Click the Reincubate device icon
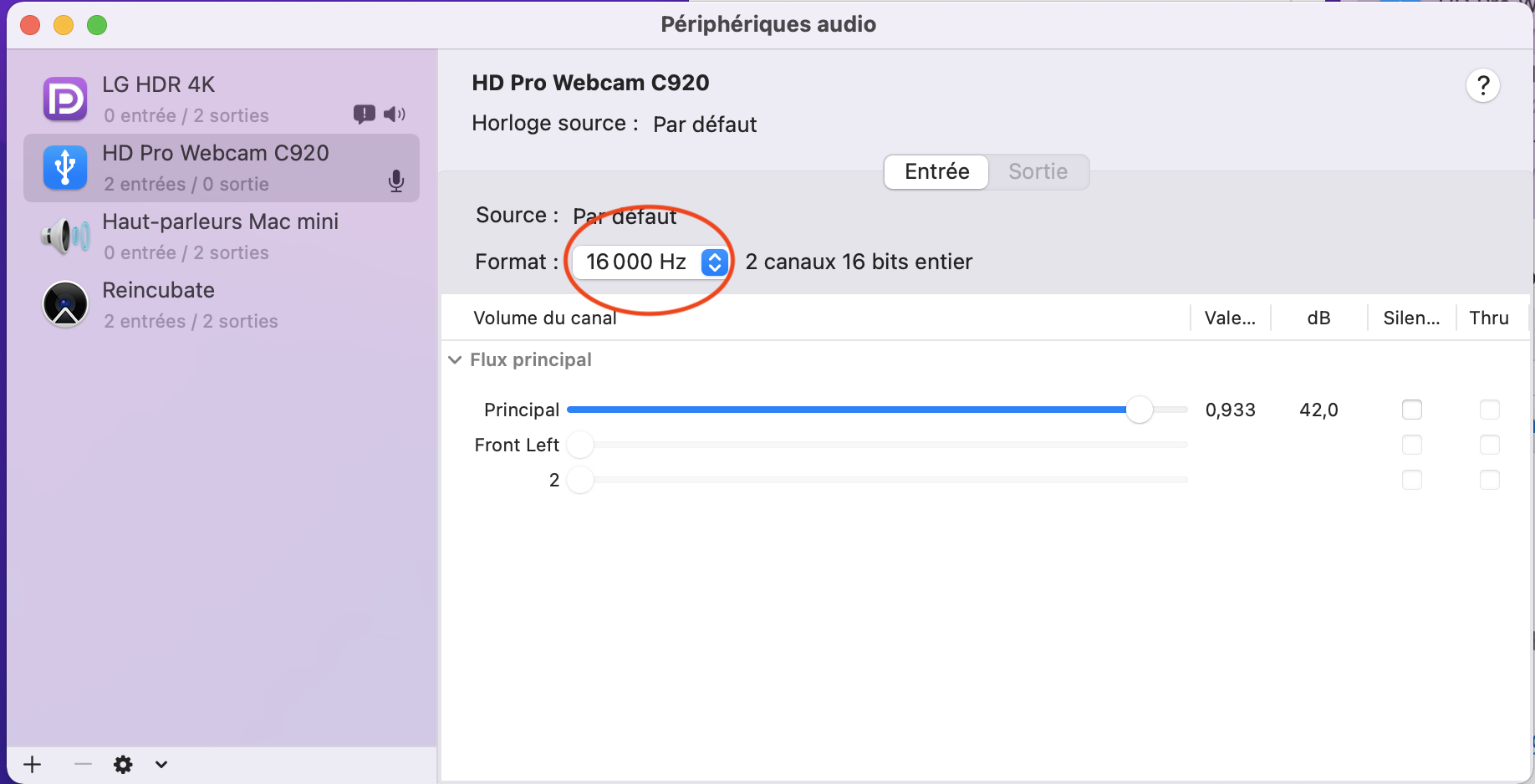Viewport: 1535px width, 784px height. pyautogui.click(x=65, y=304)
